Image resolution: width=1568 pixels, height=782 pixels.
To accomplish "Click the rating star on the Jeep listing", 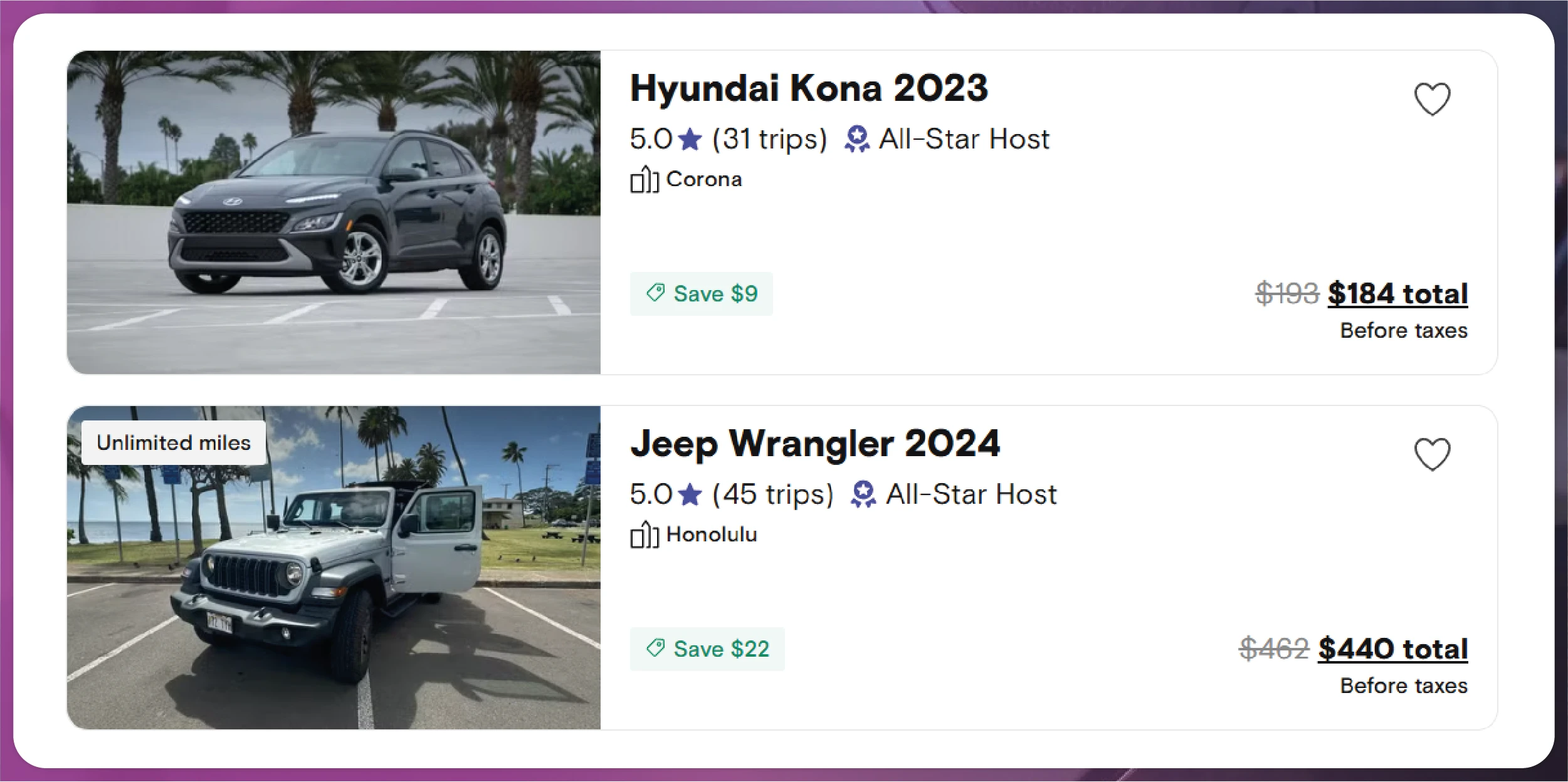I will (690, 494).
